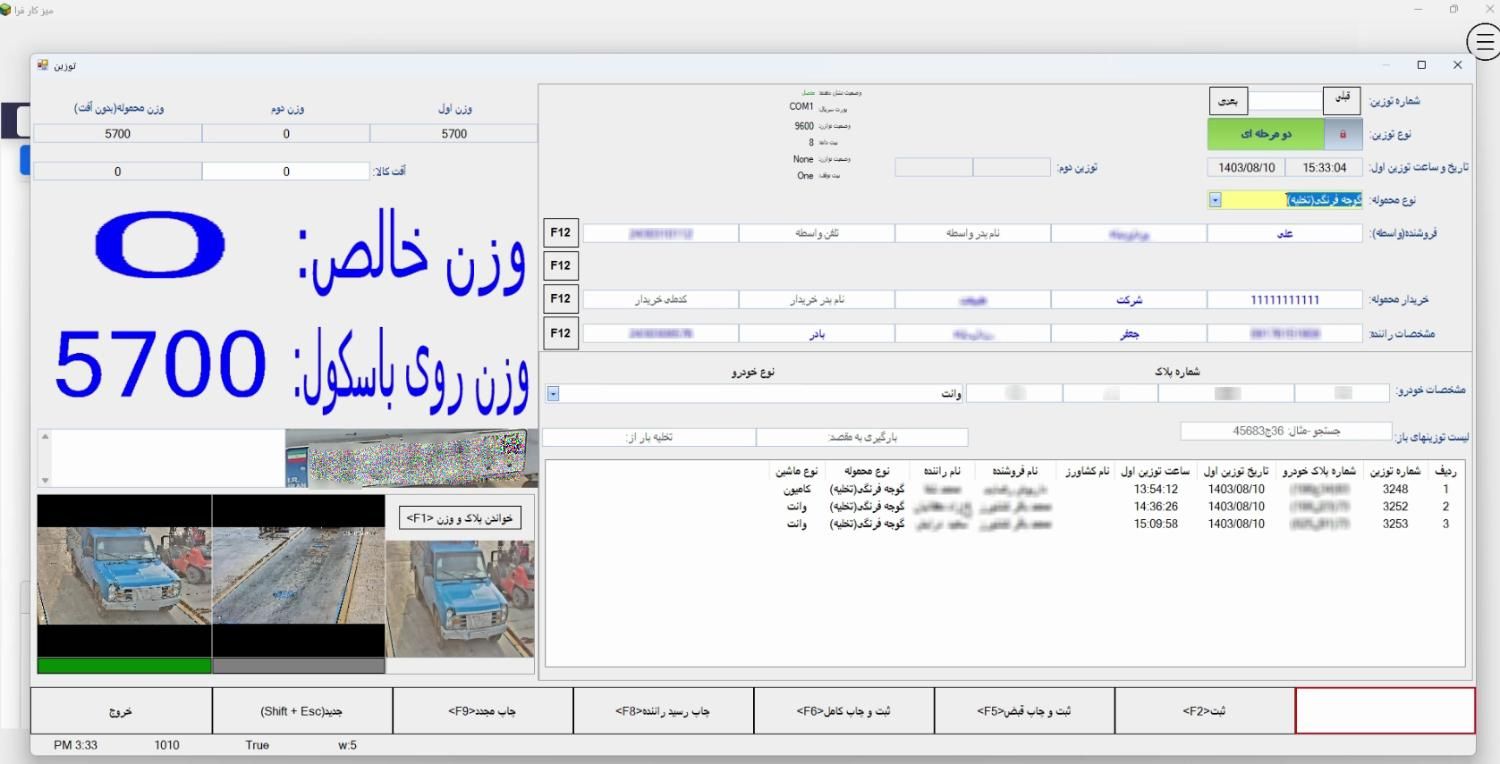
Task: Click the first weight value 5700 under وزن اول
Action: click(x=454, y=134)
